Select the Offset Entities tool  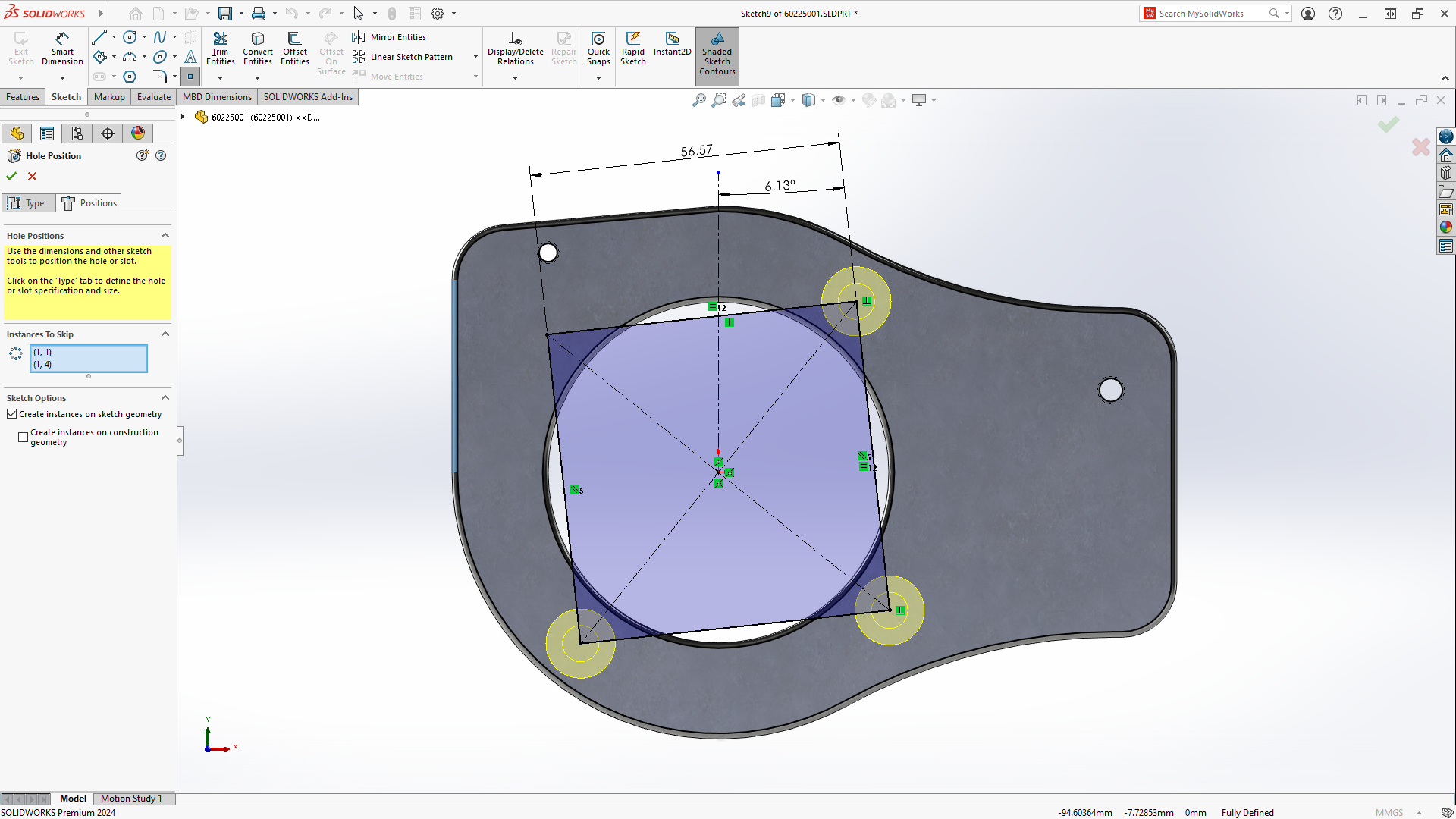click(294, 47)
